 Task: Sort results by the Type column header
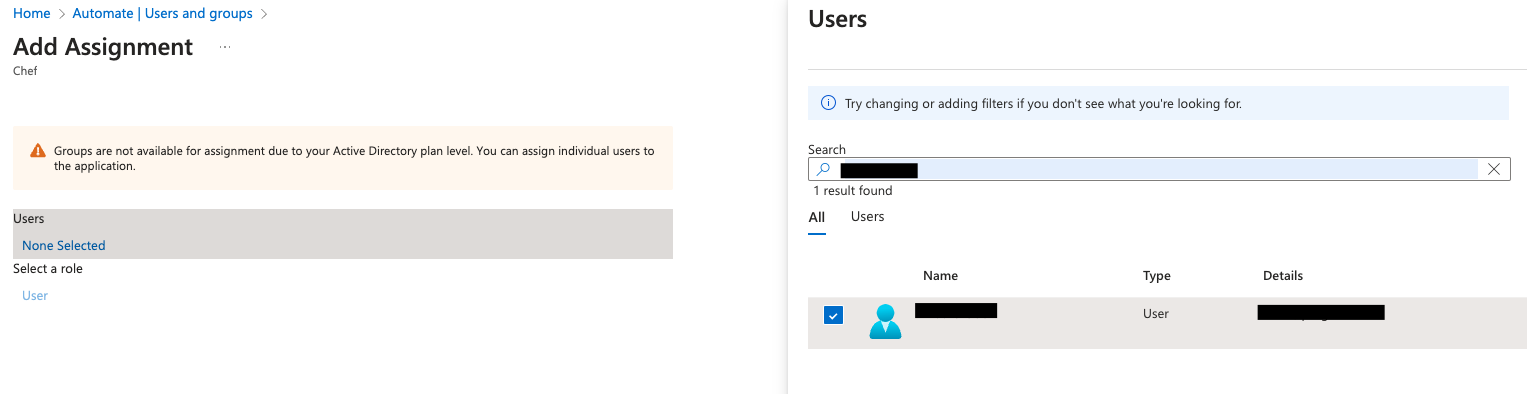click(1157, 276)
